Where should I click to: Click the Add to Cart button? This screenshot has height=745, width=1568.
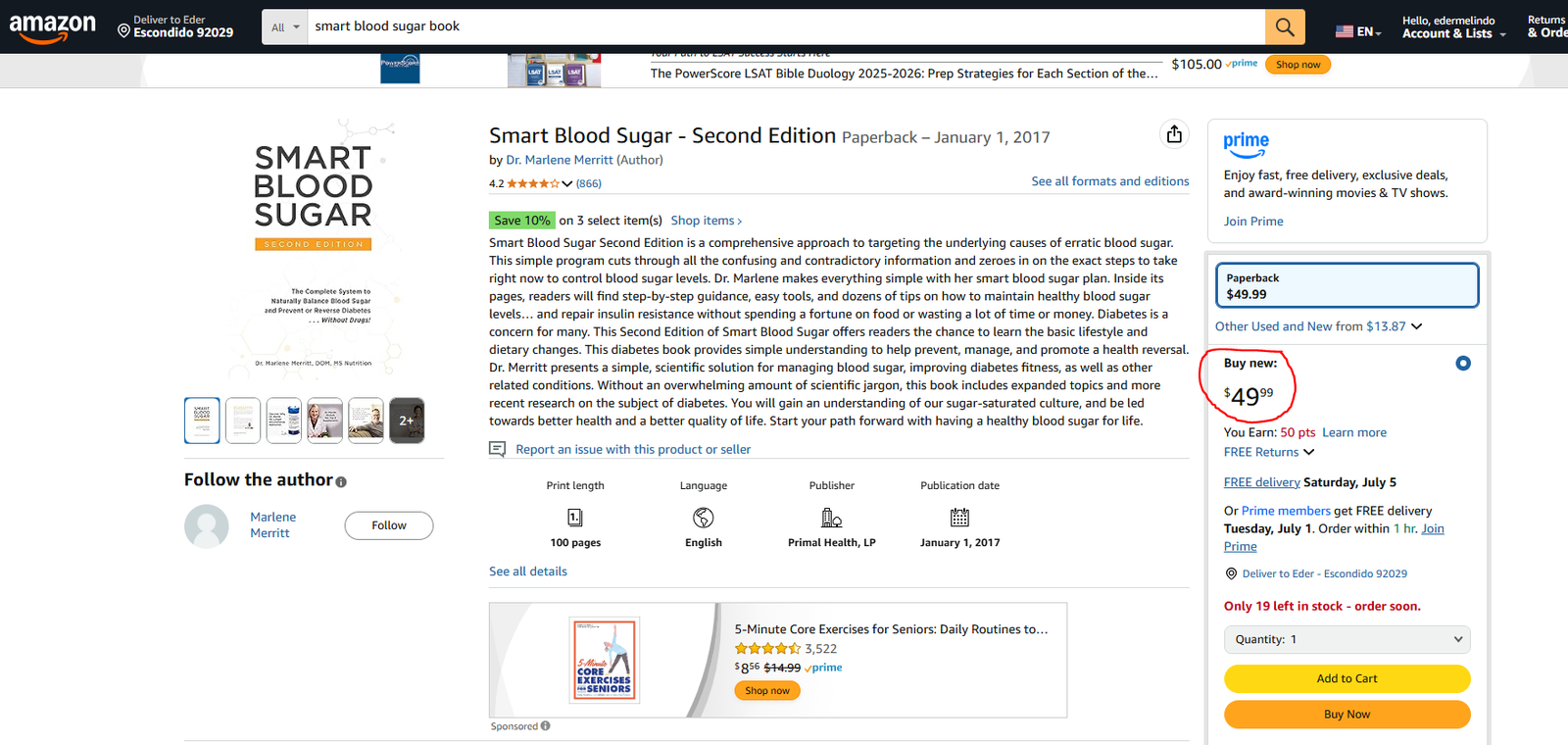[1347, 678]
